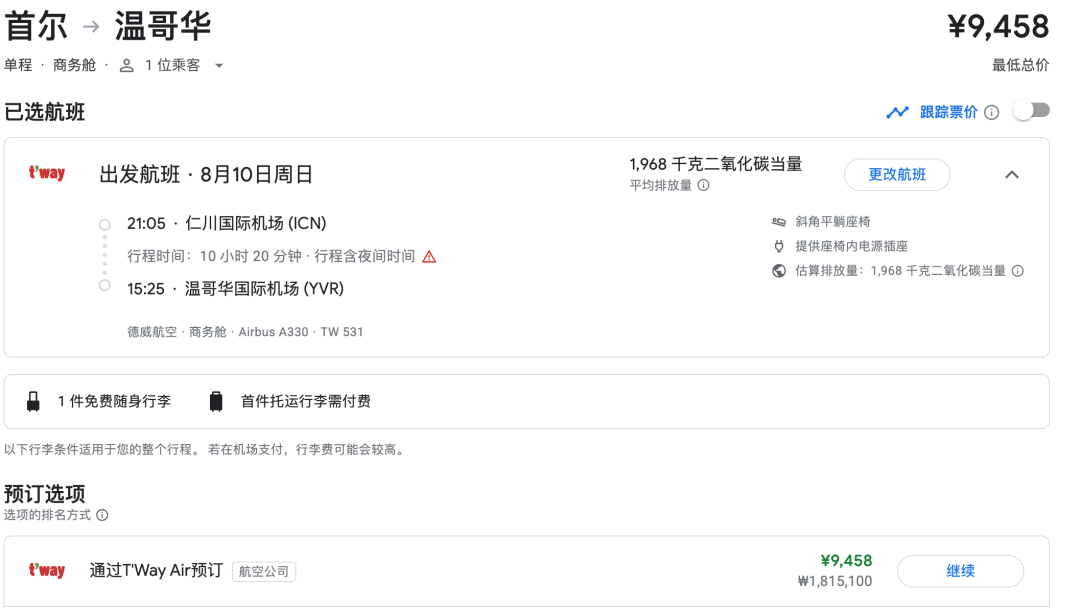Click the globe emissions estimate icon

click(x=779, y=271)
